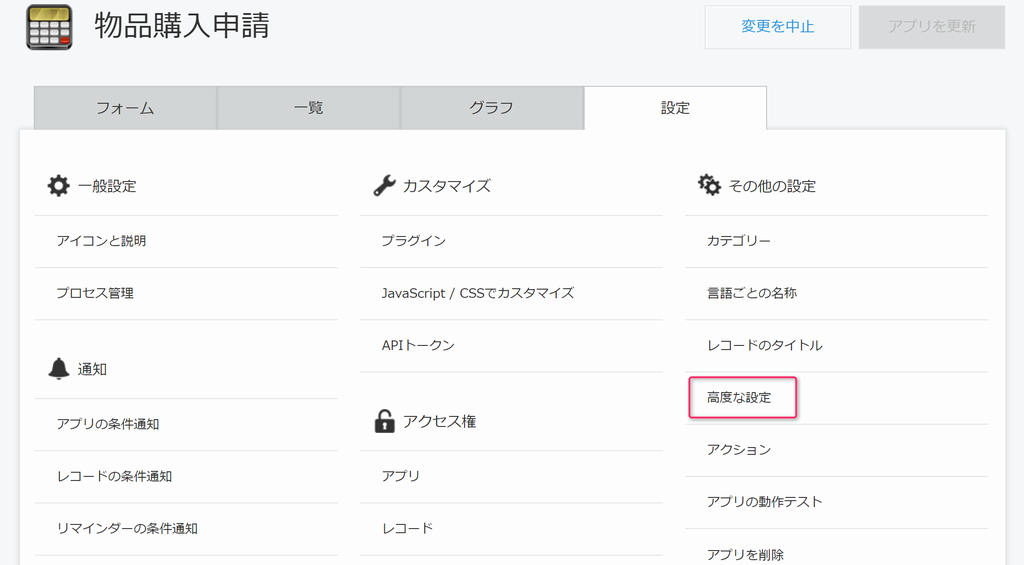Click the アクセス権 section heading
Viewport: 1024px width, 565px height.
click(x=440, y=421)
